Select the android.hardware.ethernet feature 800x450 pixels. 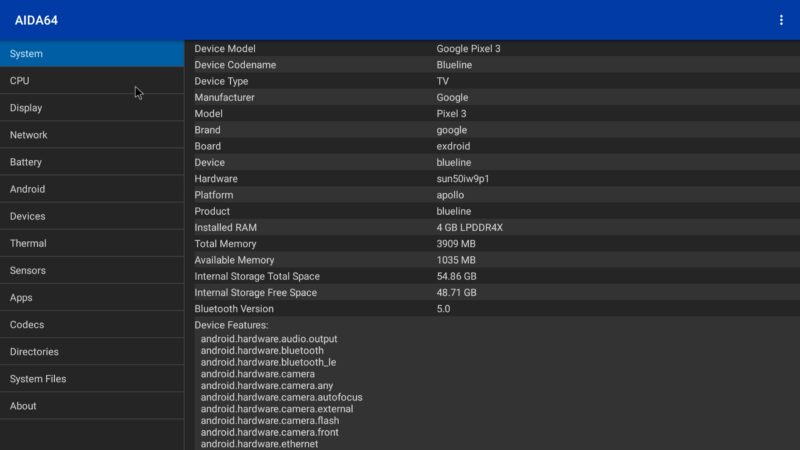(259, 444)
